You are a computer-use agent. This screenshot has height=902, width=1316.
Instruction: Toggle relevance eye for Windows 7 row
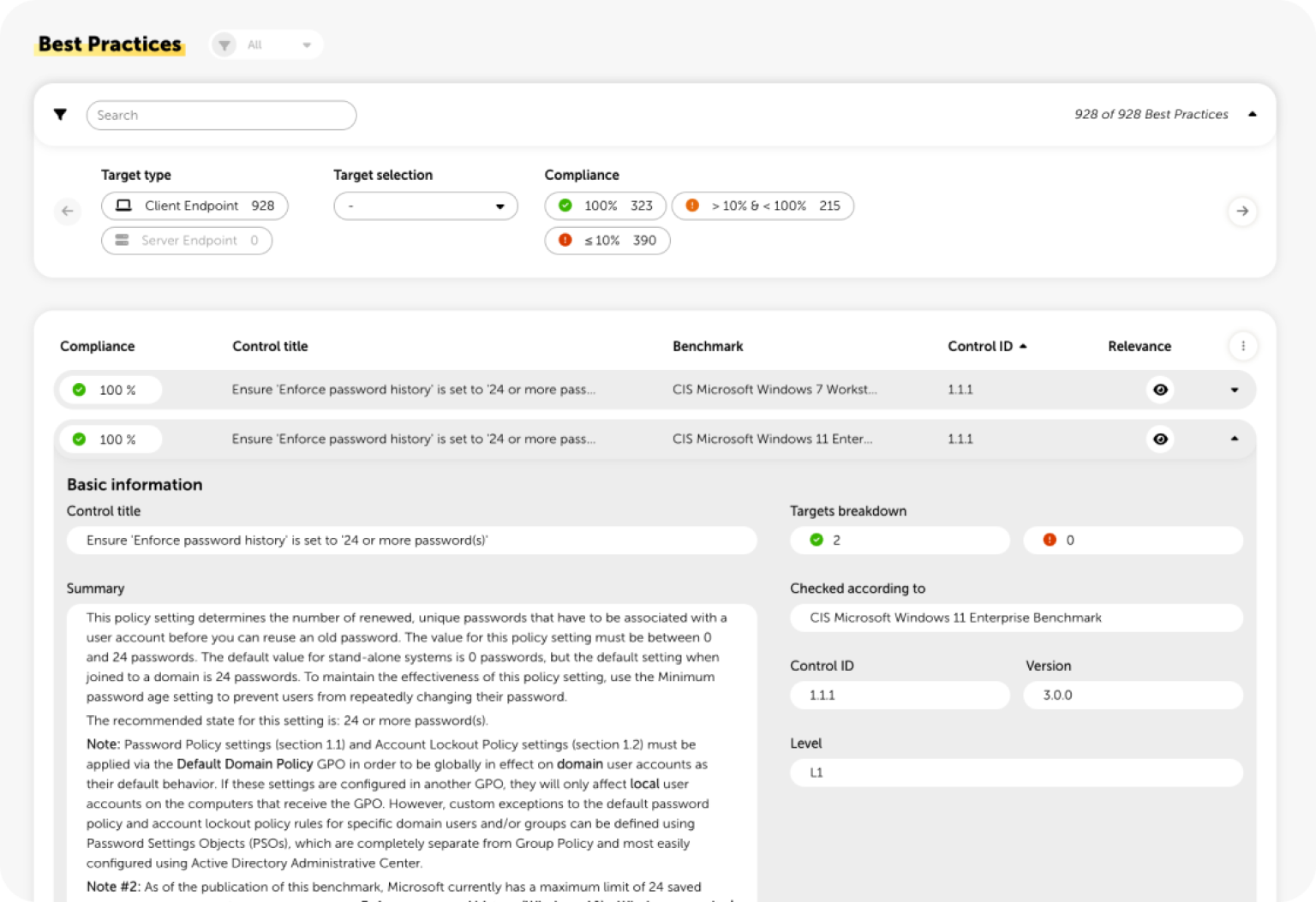point(1160,390)
